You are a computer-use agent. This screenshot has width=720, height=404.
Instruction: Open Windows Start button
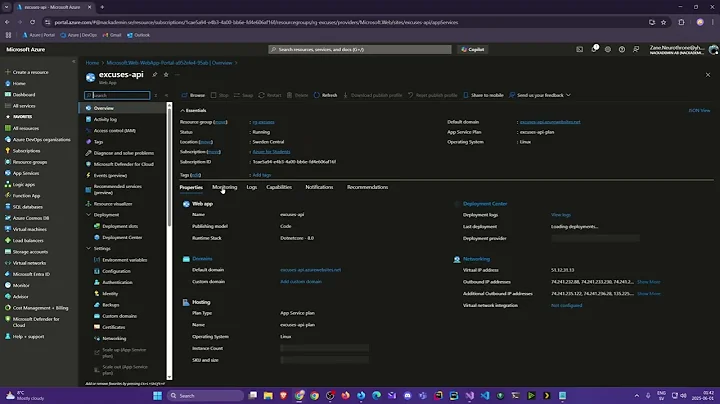pyautogui.click(x=158, y=396)
